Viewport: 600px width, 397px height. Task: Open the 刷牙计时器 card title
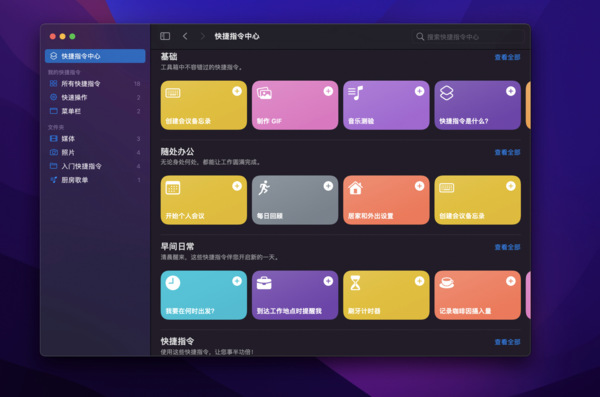click(x=364, y=311)
